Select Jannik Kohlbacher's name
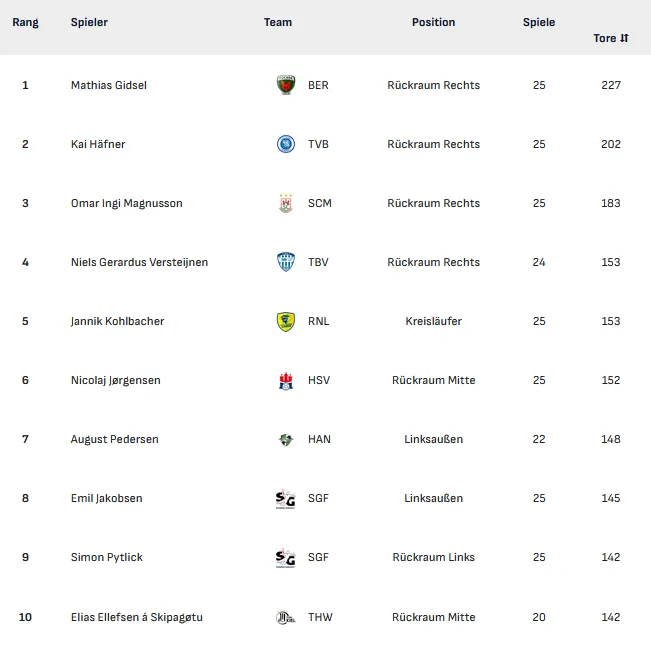651x646 pixels. pyautogui.click(x=117, y=321)
